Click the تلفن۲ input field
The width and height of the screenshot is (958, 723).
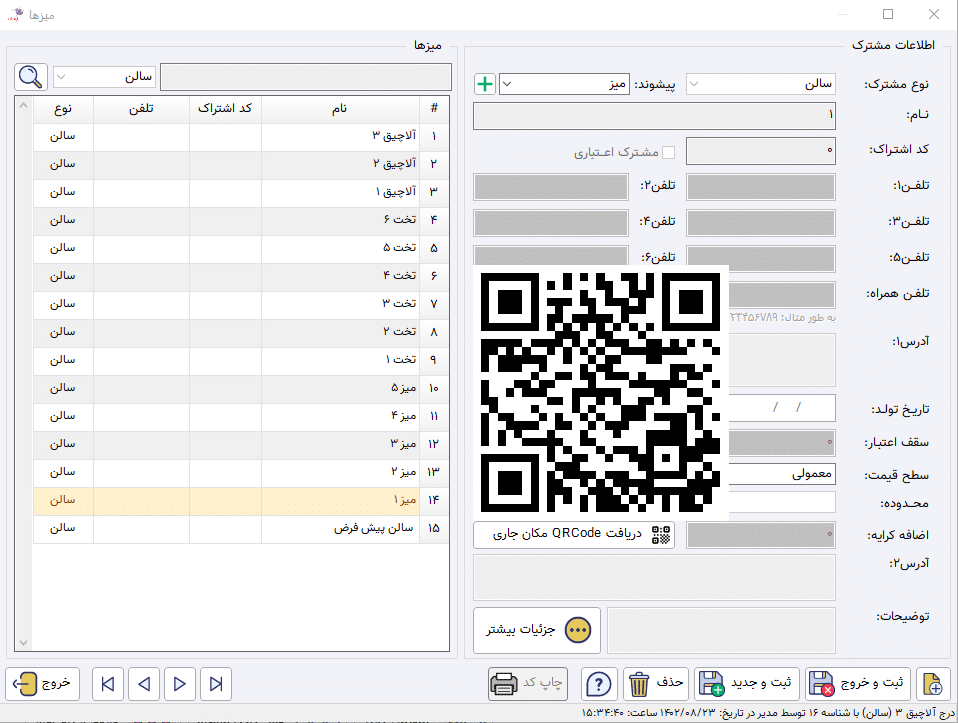point(550,187)
